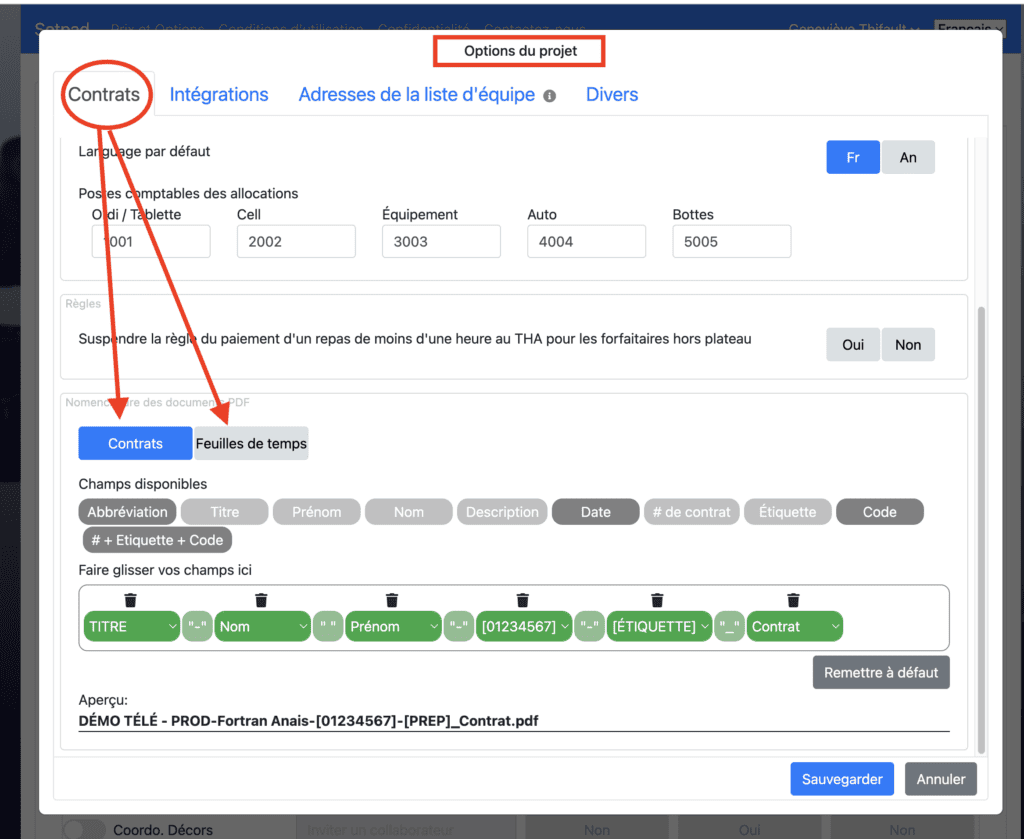Switch default language to An
1024x839 pixels.
pyautogui.click(x=908, y=158)
